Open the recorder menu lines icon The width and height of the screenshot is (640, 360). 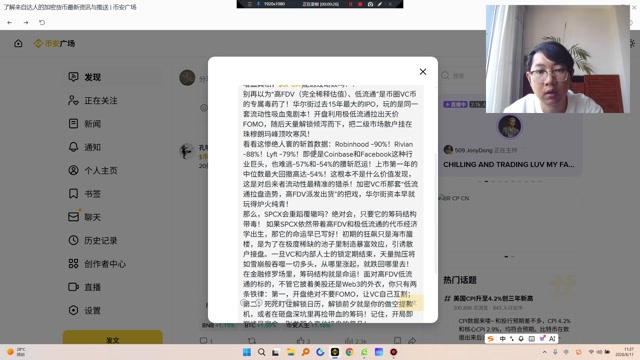(x=250, y=4)
